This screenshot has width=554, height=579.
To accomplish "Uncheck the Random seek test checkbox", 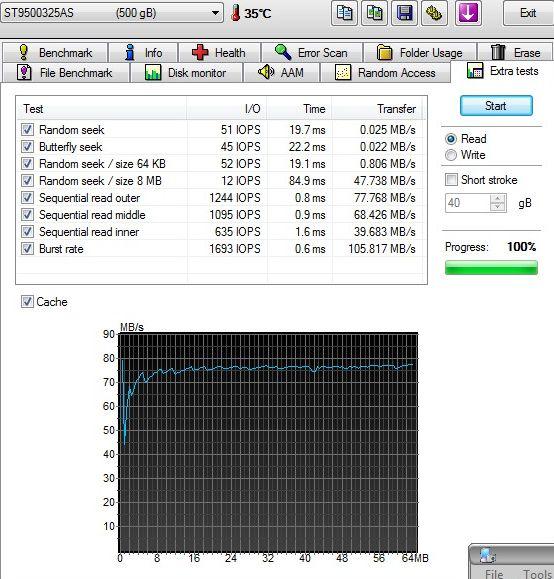I will (27, 130).
